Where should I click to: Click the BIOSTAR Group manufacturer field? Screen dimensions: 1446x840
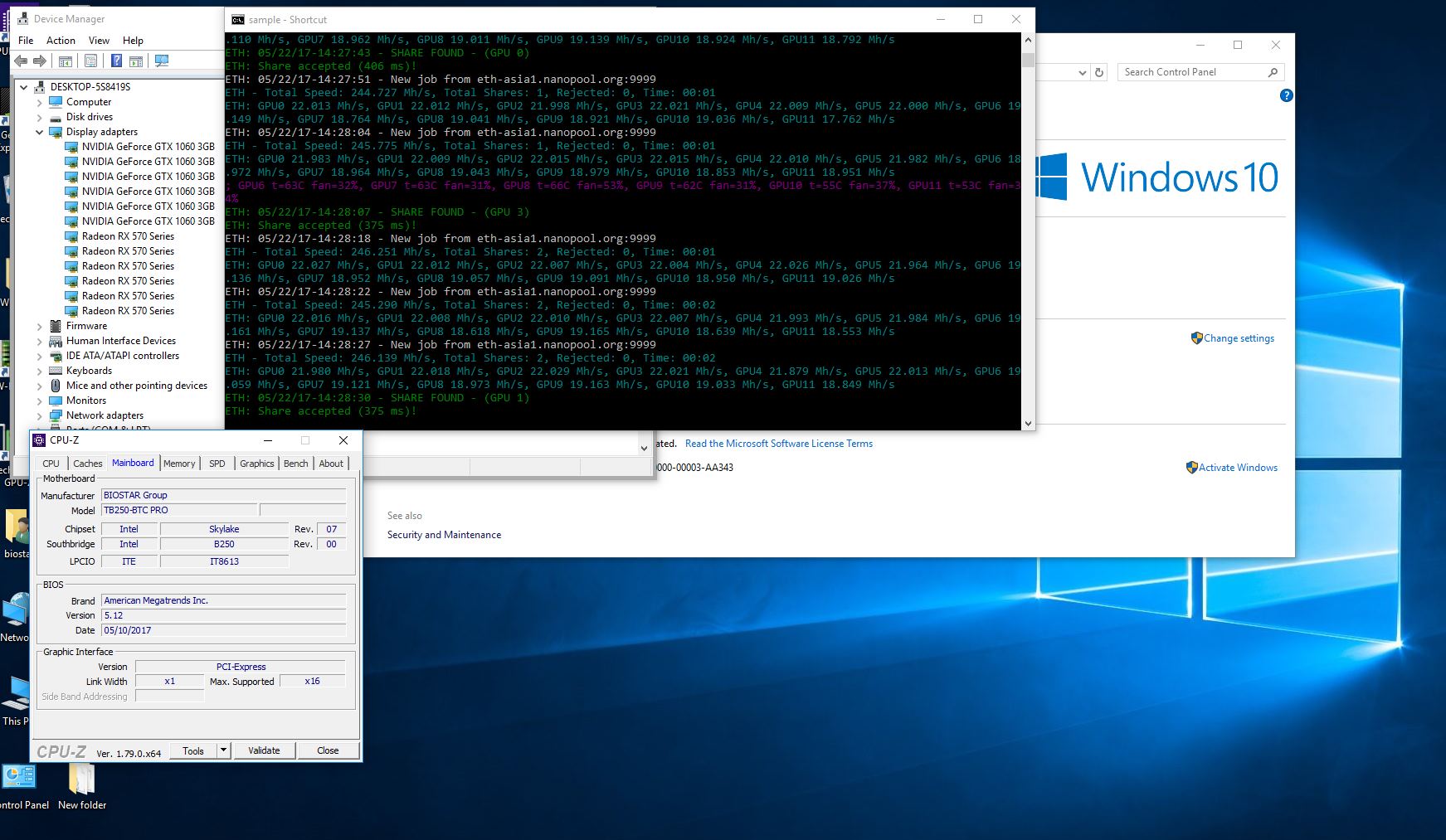[223, 495]
